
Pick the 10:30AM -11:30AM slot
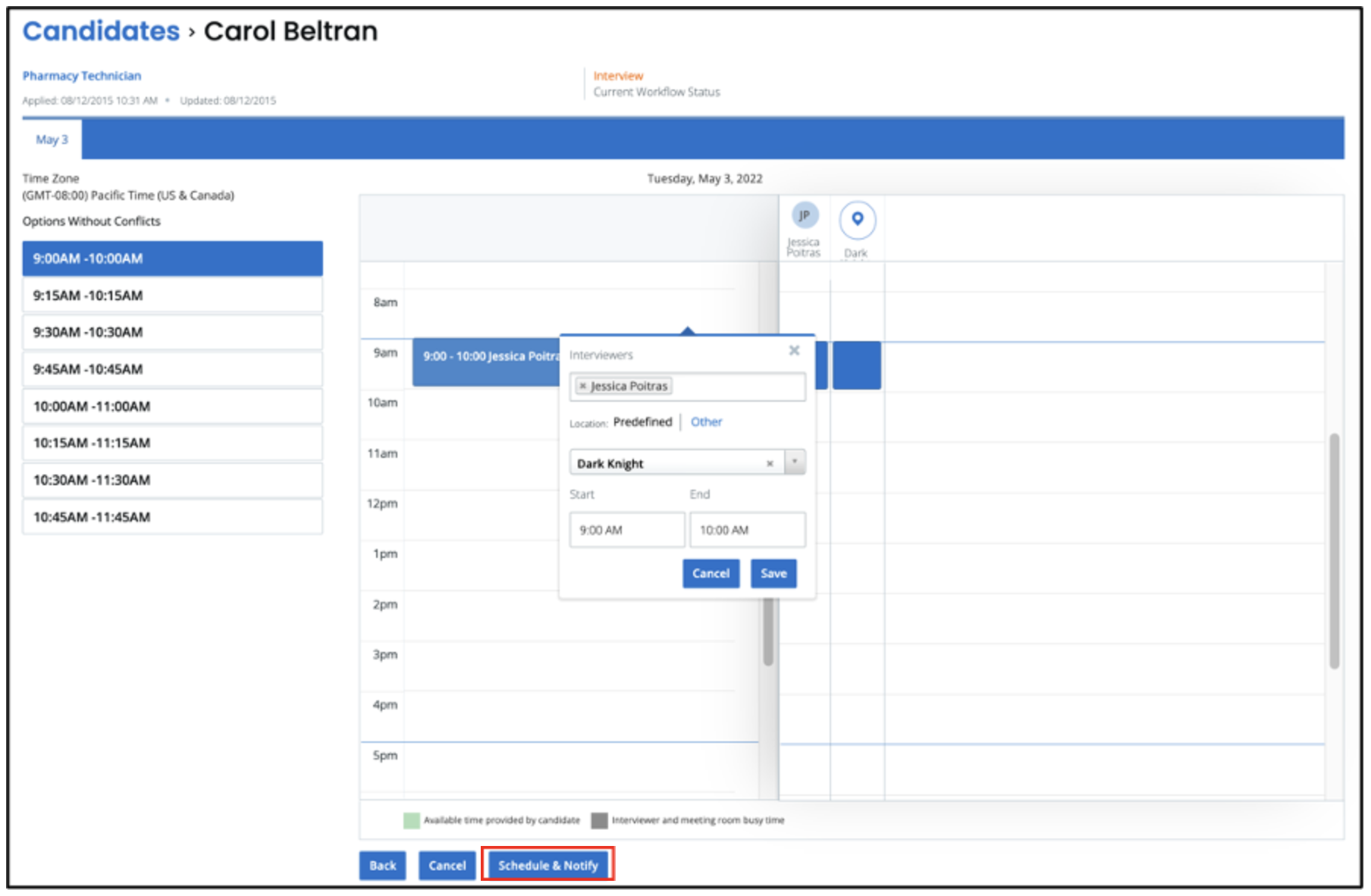click(x=172, y=480)
